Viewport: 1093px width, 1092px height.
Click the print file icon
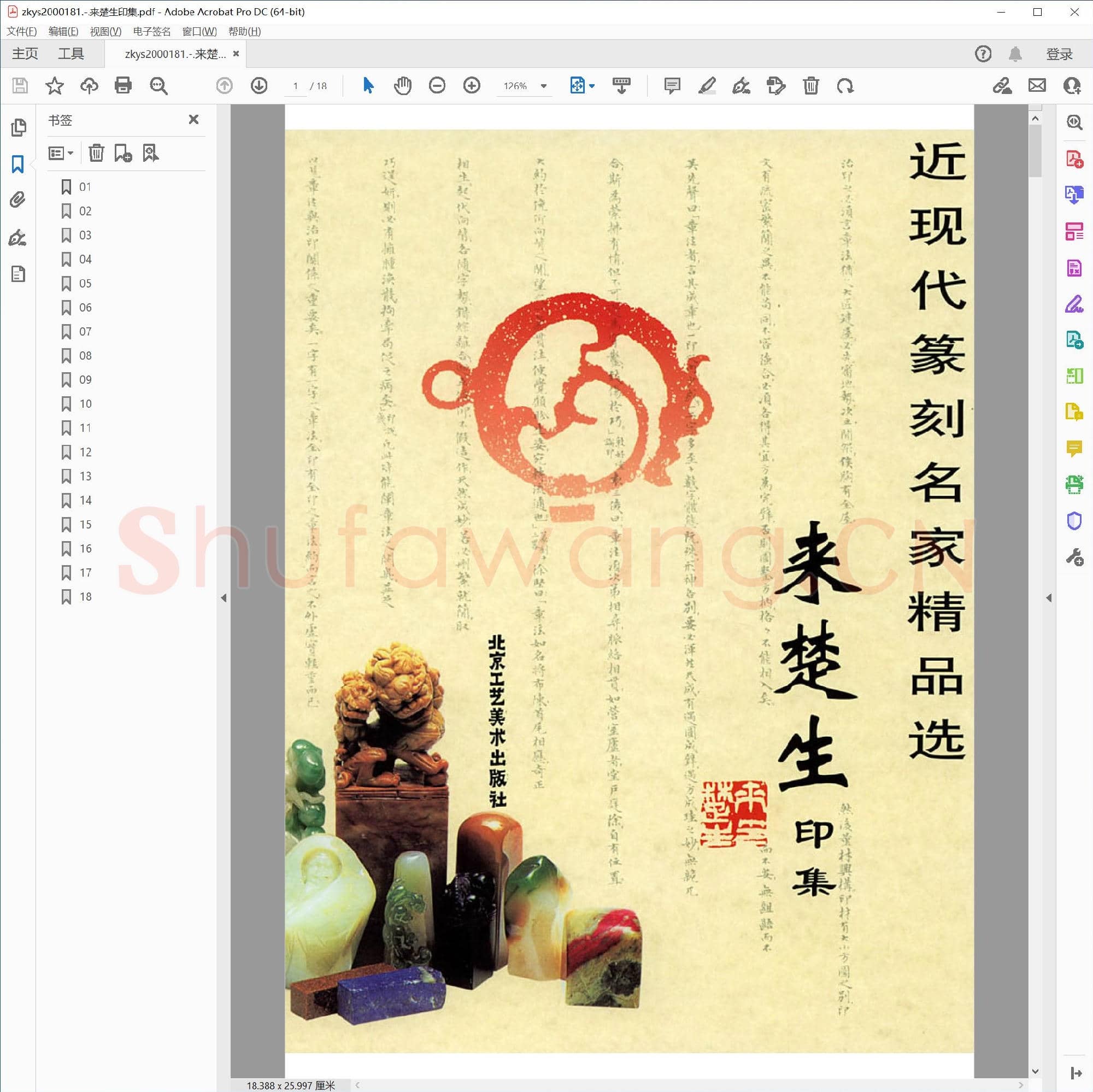coord(123,86)
